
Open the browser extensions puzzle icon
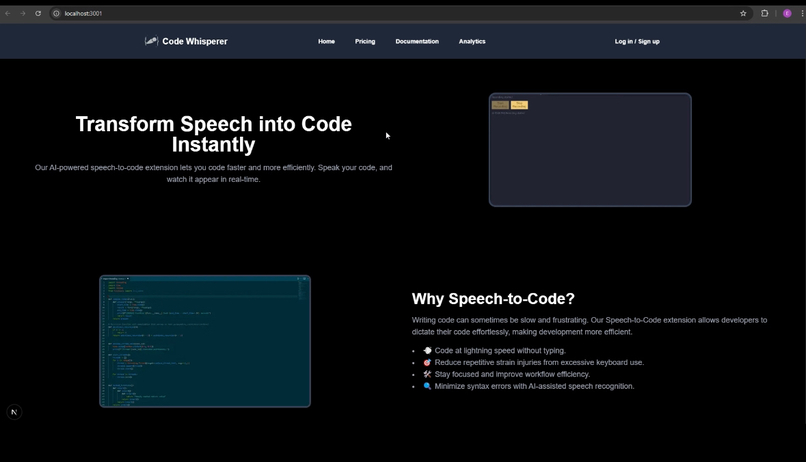[x=764, y=13]
